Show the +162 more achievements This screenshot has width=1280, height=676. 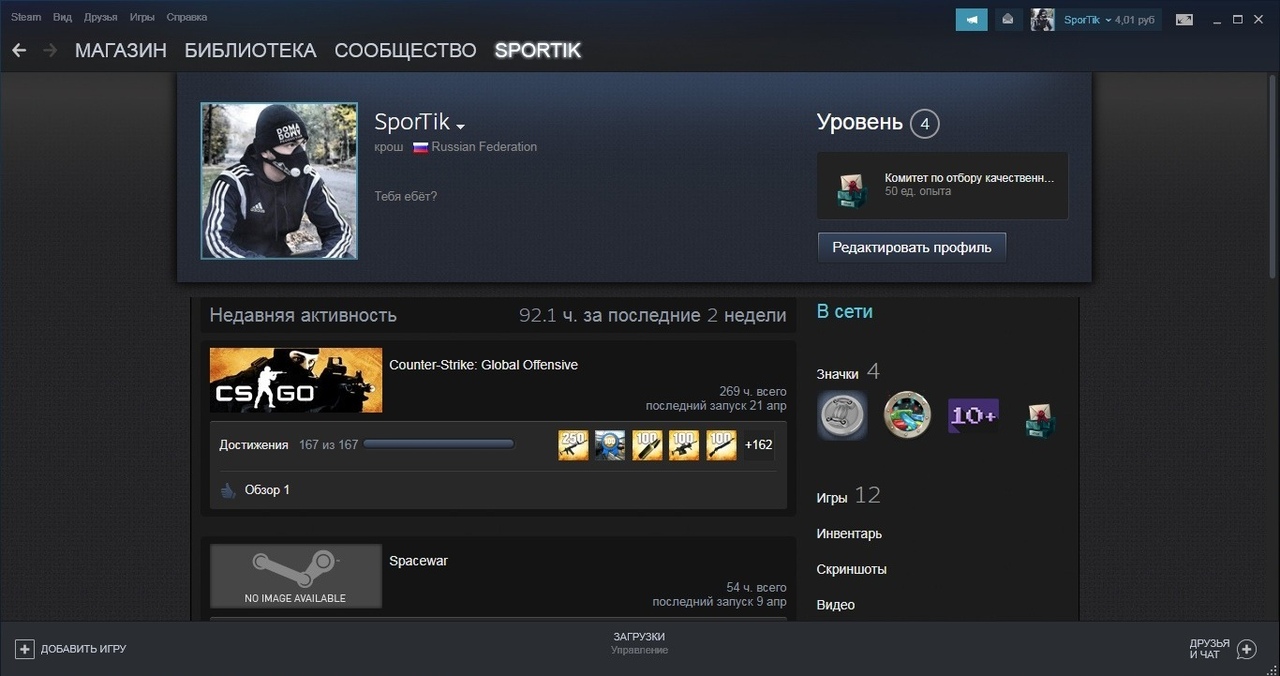(759, 445)
